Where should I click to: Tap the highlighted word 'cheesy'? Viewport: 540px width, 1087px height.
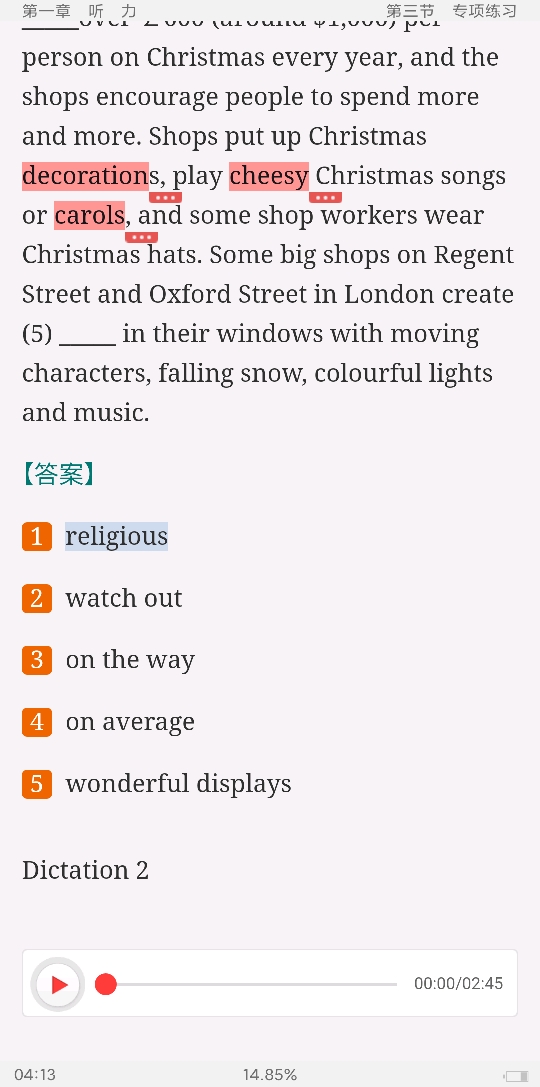(269, 176)
